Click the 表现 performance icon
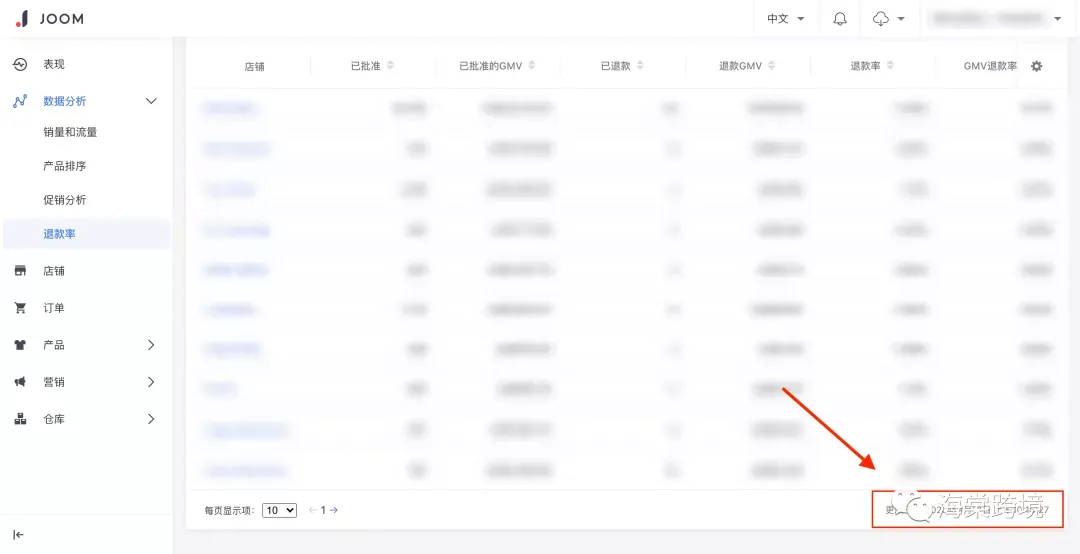The height and width of the screenshot is (554, 1080). tap(20, 64)
